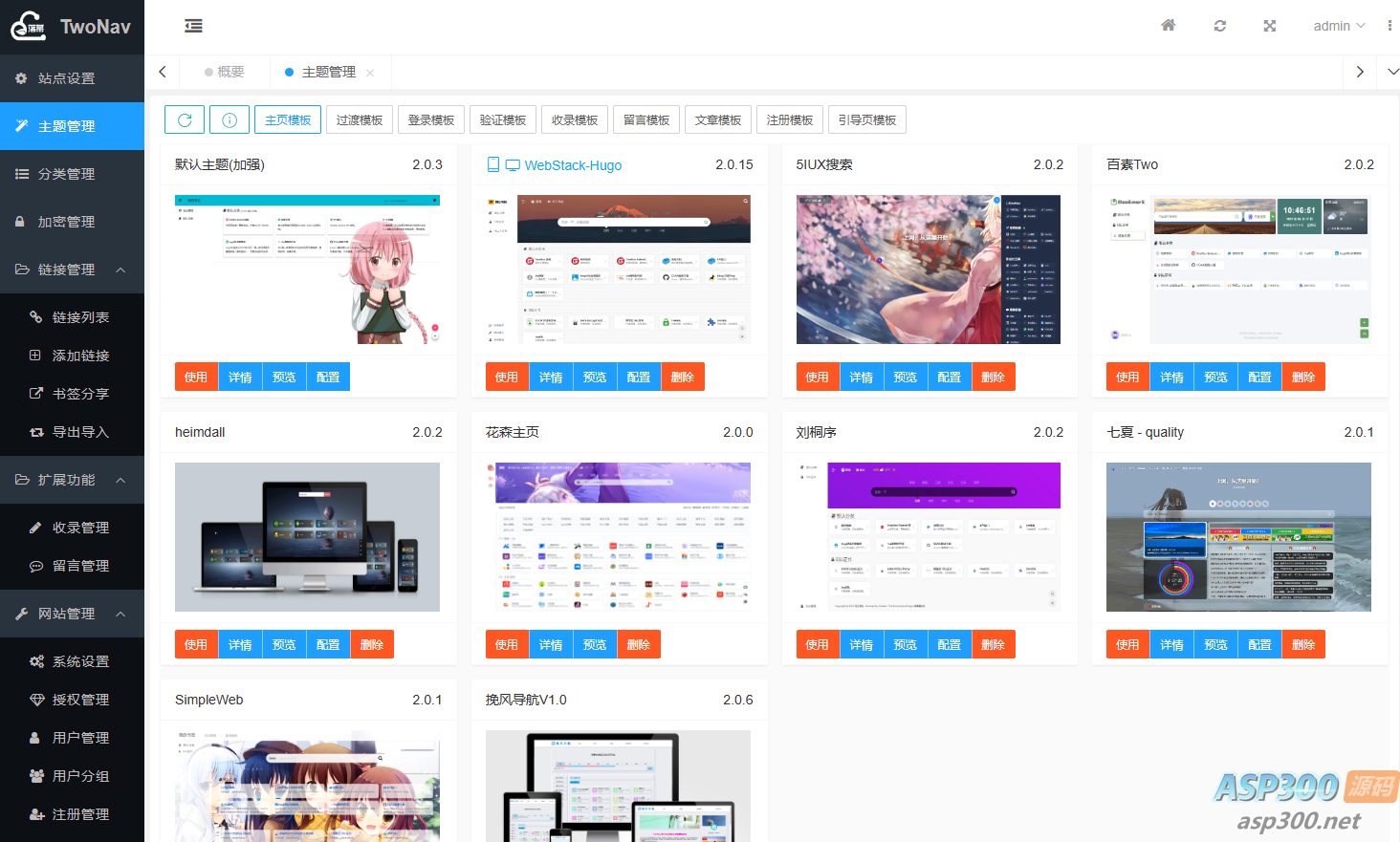Collapse the 链接管理 sidebar section
1400x842 pixels.
coord(120,269)
